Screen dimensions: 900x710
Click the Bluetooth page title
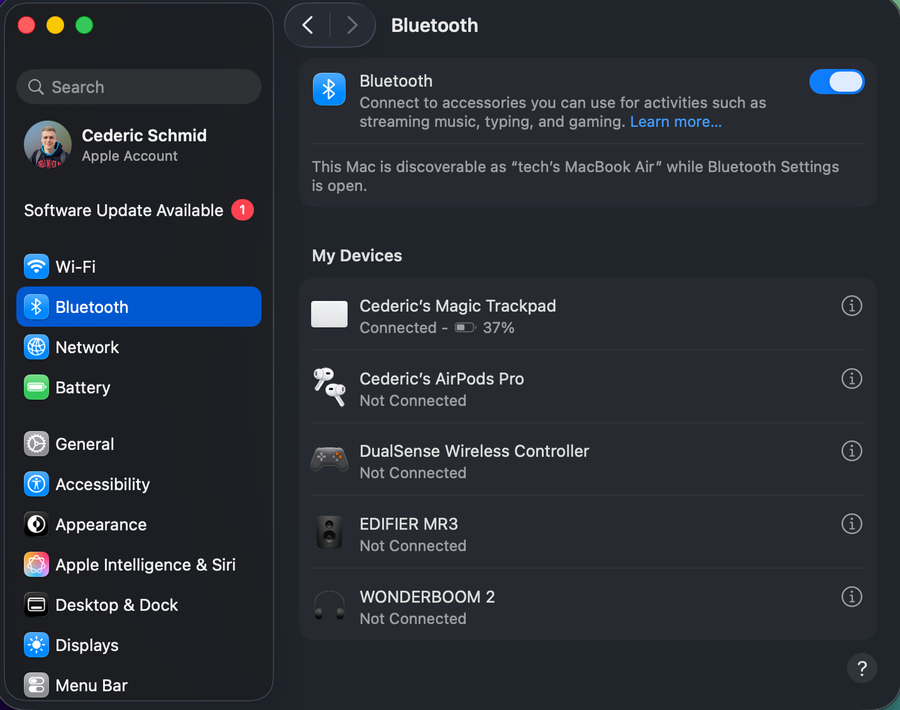[x=435, y=25]
